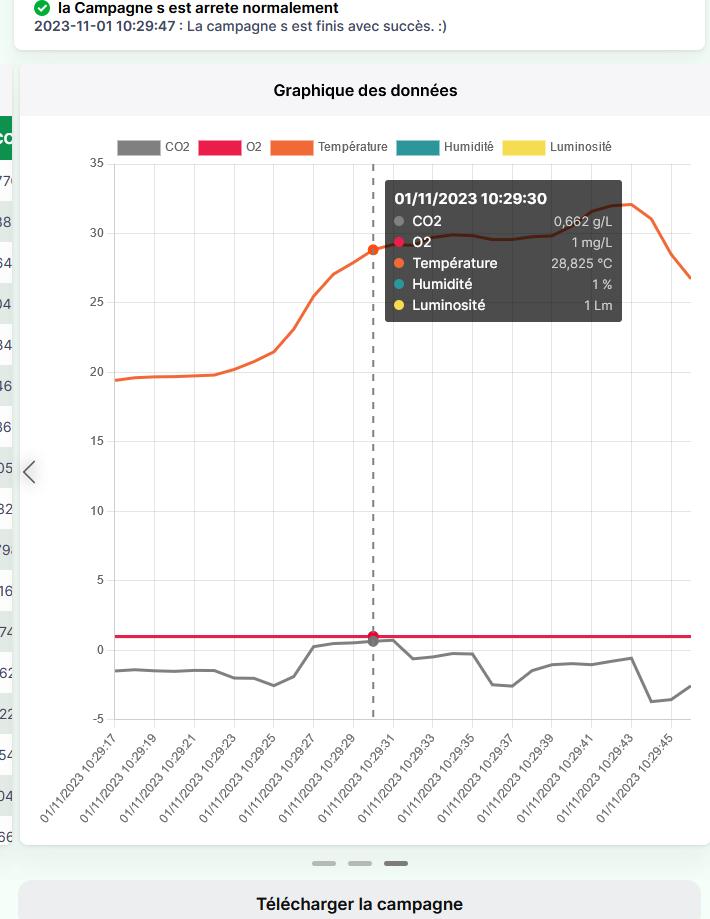The image size is (710, 919).
Task: Click the left chevron arrow beside chart
Action: click(29, 471)
